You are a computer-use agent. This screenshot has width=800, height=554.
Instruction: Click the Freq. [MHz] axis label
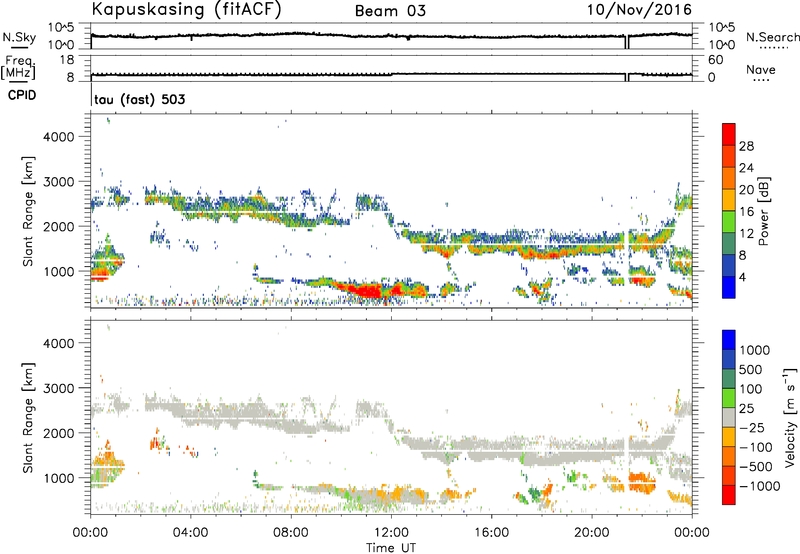19,68
